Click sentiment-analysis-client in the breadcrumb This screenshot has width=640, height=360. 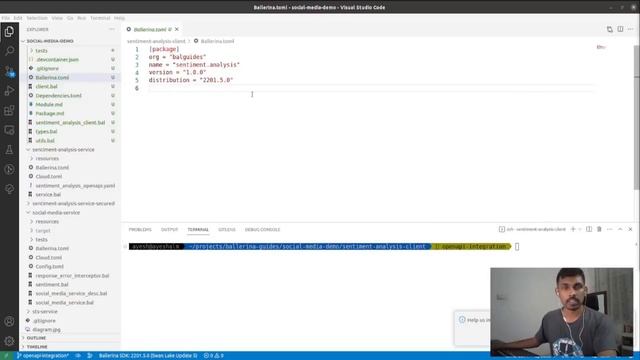tap(156, 41)
